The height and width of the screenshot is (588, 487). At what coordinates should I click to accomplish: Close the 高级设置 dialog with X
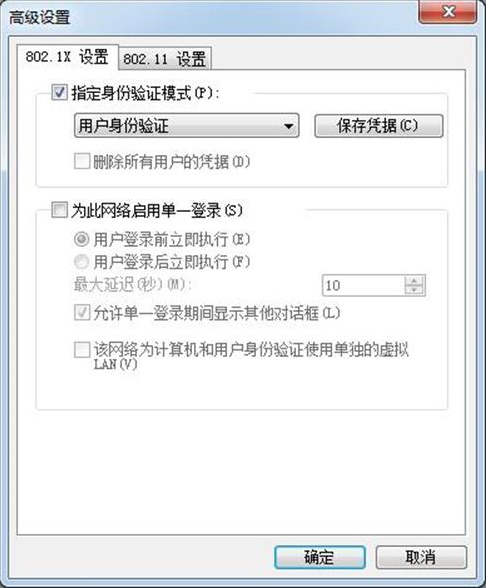pyautogui.click(x=448, y=12)
